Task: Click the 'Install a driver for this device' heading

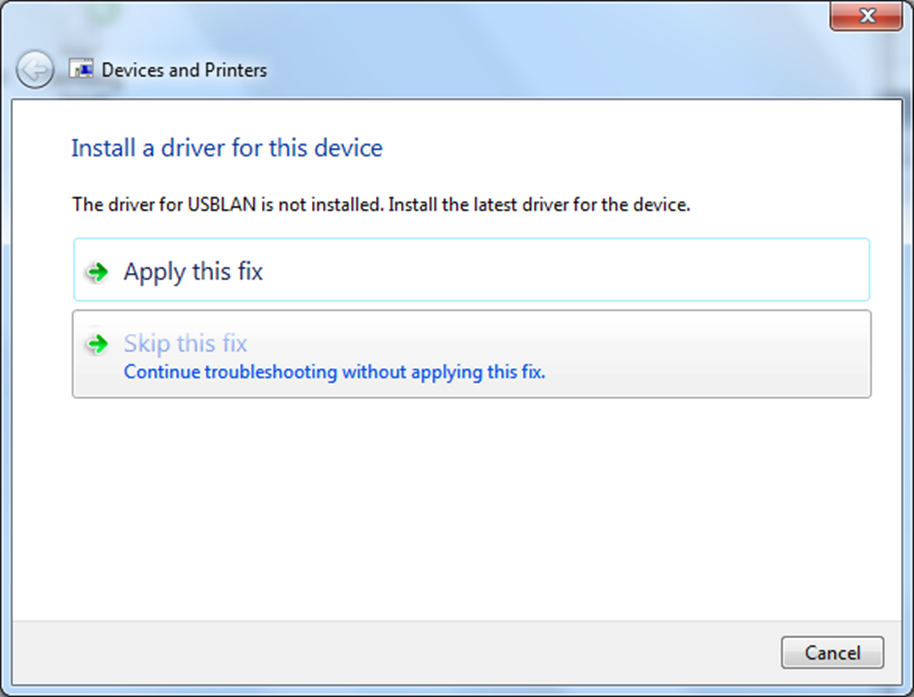Action: click(227, 148)
